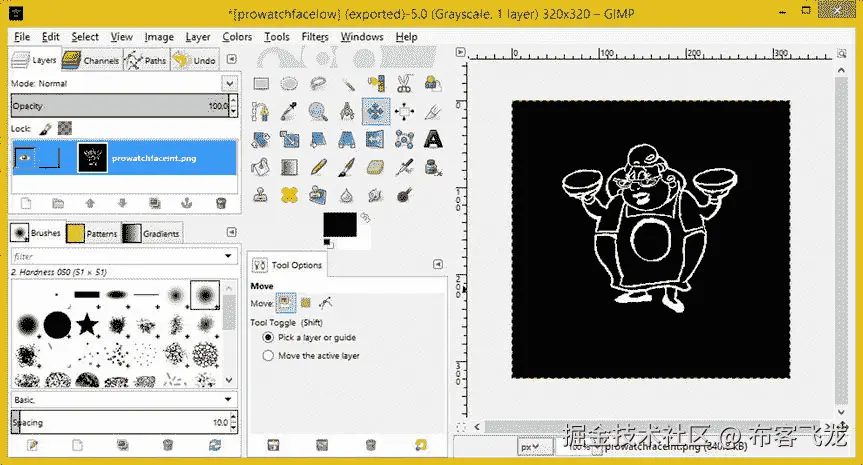Click the highlighted Move tool
The height and width of the screenshot is (465, 863).
pyautogui.click(x=376, y=112)
